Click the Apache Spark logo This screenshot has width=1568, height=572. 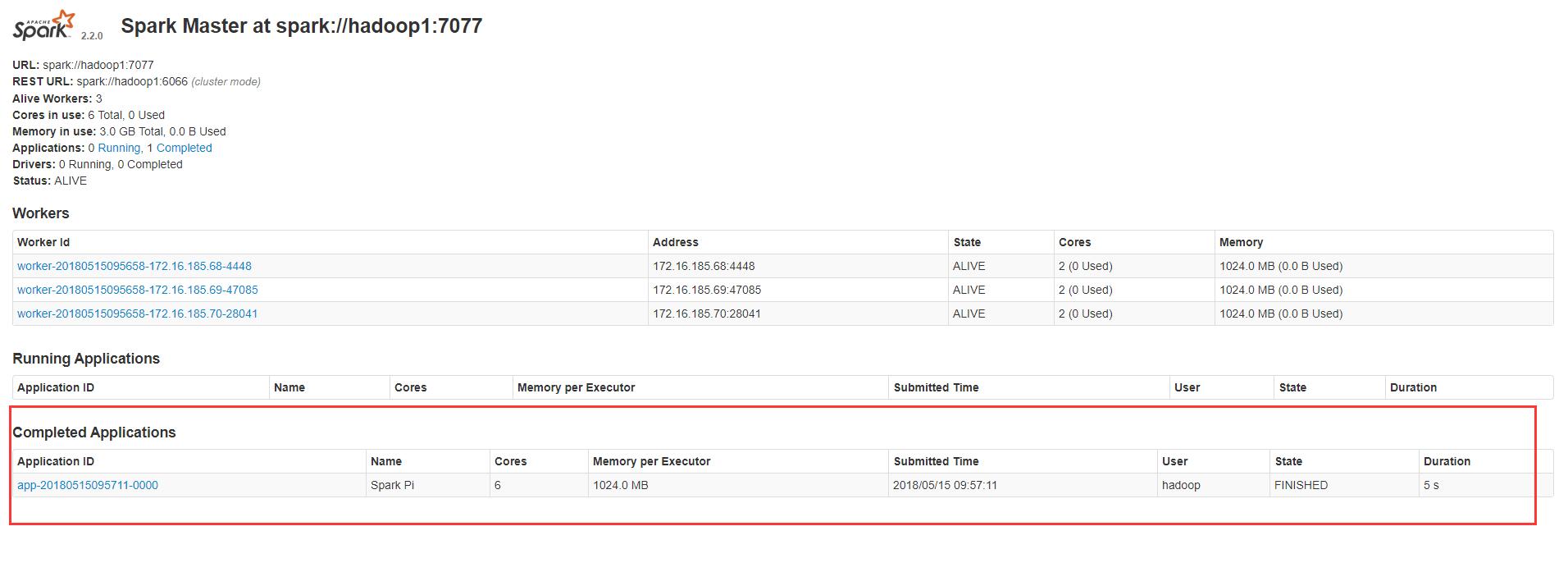pyautogui.click(x=44, y=25)
